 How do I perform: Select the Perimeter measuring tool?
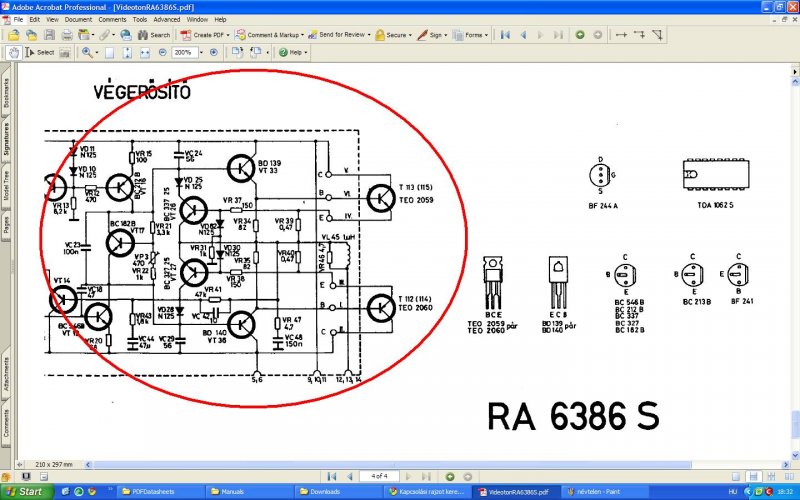tap(639, 35)
